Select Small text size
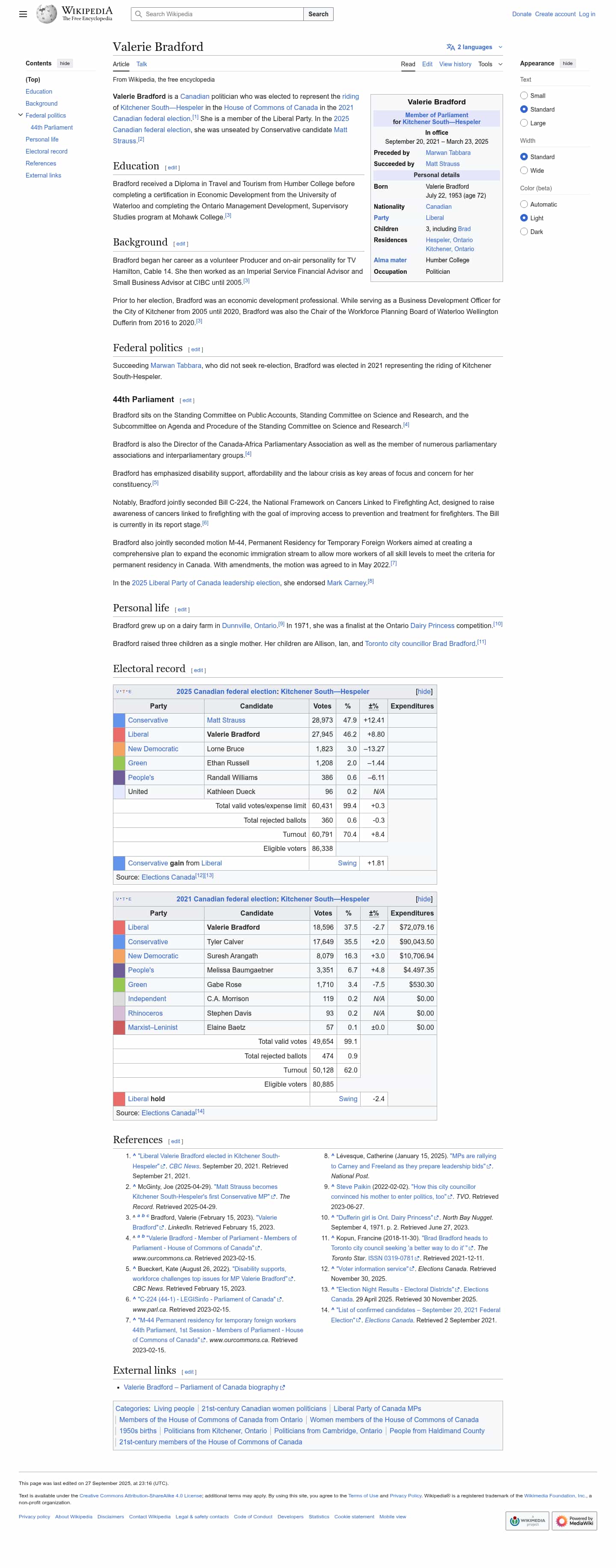616x1568 pixels. coord(524,95)
